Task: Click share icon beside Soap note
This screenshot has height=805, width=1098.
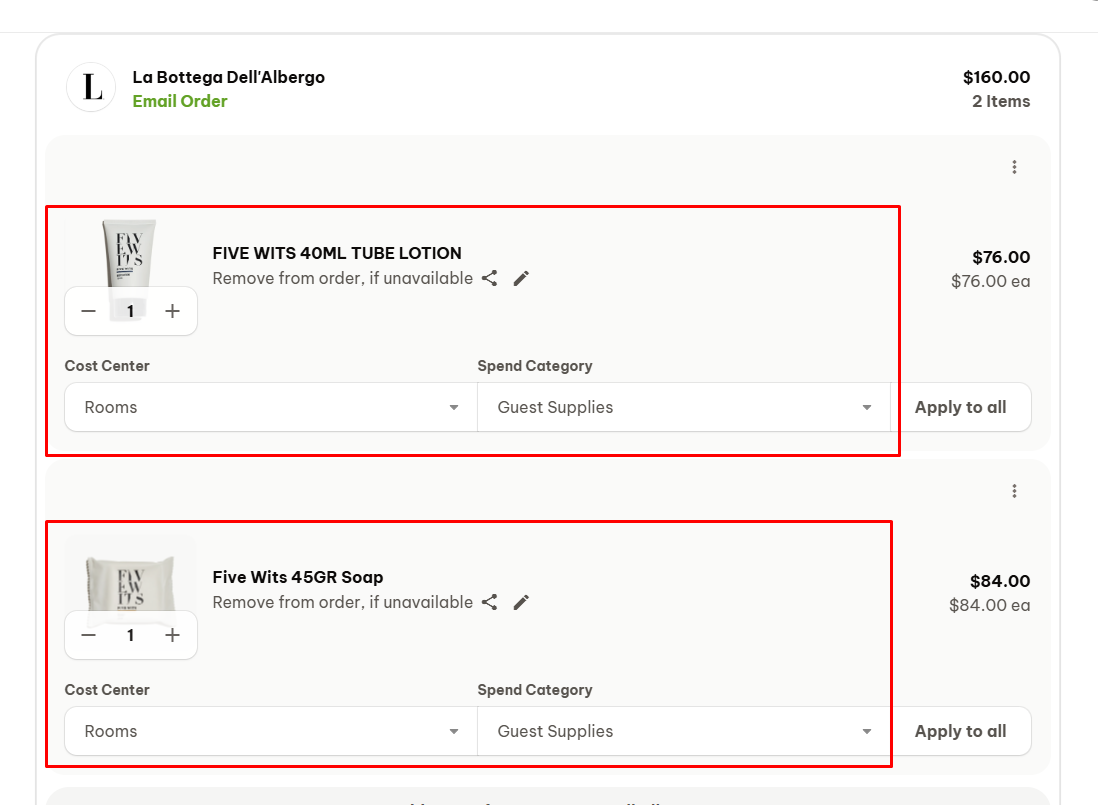Action: (x=489, y=602)
